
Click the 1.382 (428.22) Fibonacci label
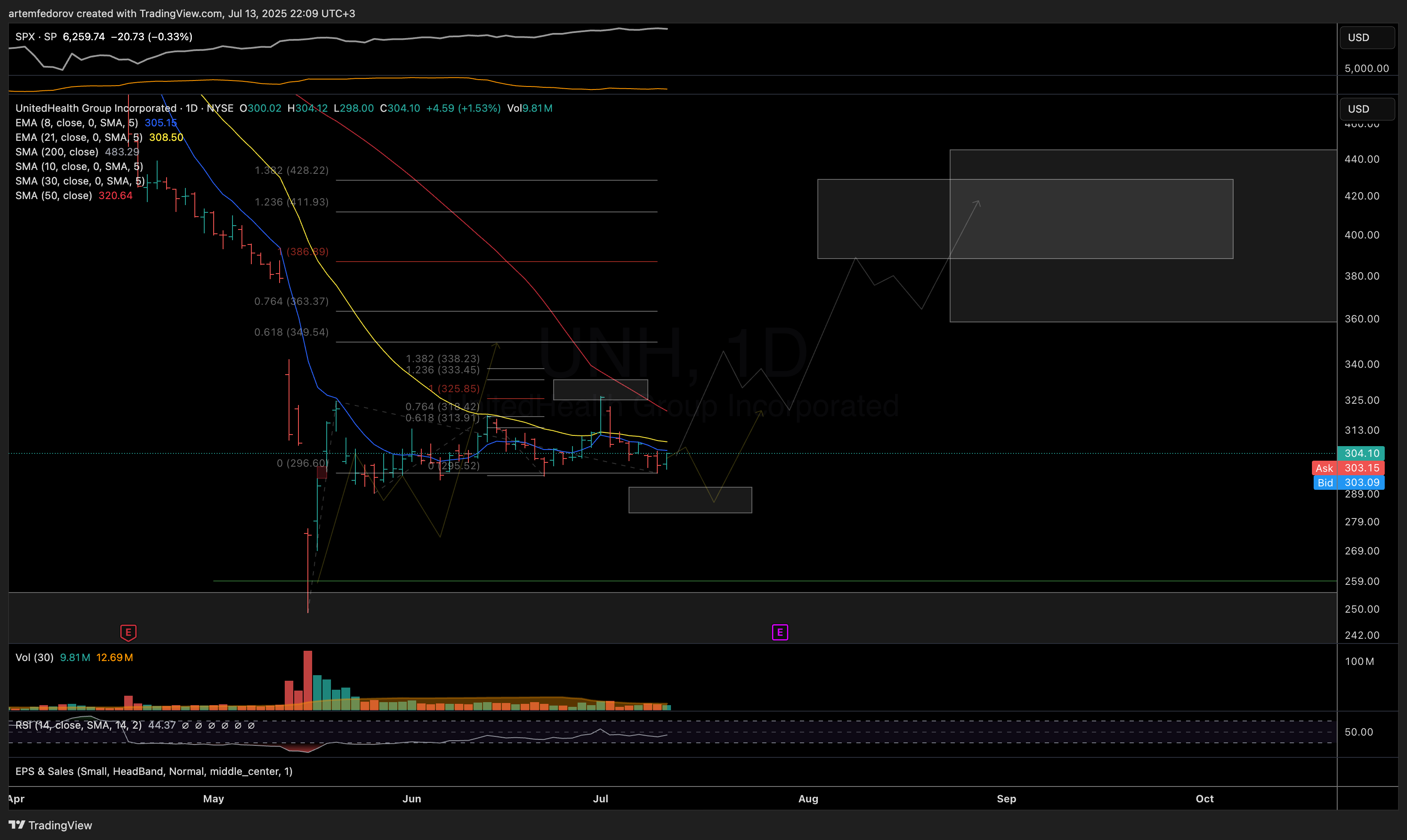point(292,170)
